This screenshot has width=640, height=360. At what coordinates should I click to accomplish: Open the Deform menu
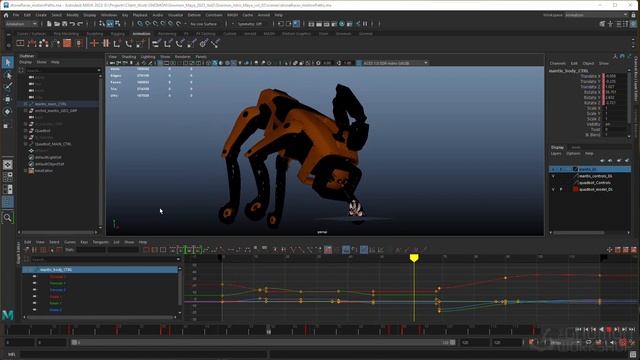(x=194, y=15)
